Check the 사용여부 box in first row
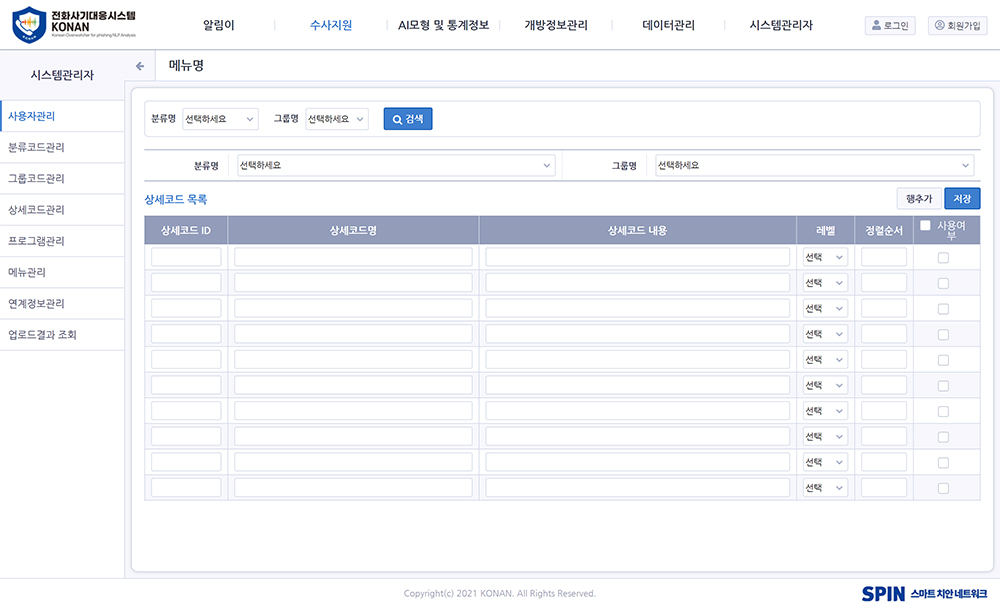 943,258
